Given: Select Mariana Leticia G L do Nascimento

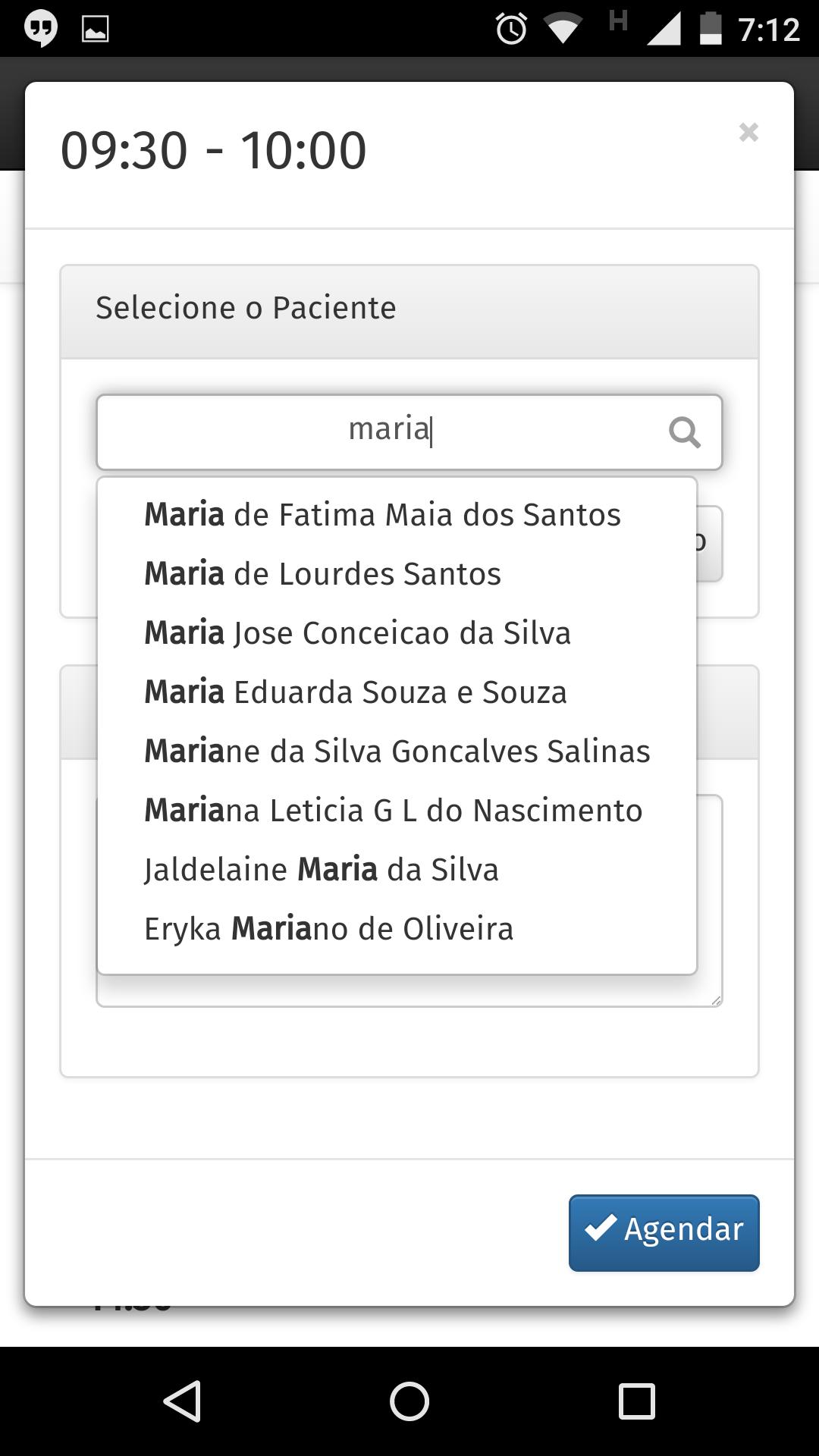Looking at the screenshot, I should pyautogui.click(x=393, y=810).
